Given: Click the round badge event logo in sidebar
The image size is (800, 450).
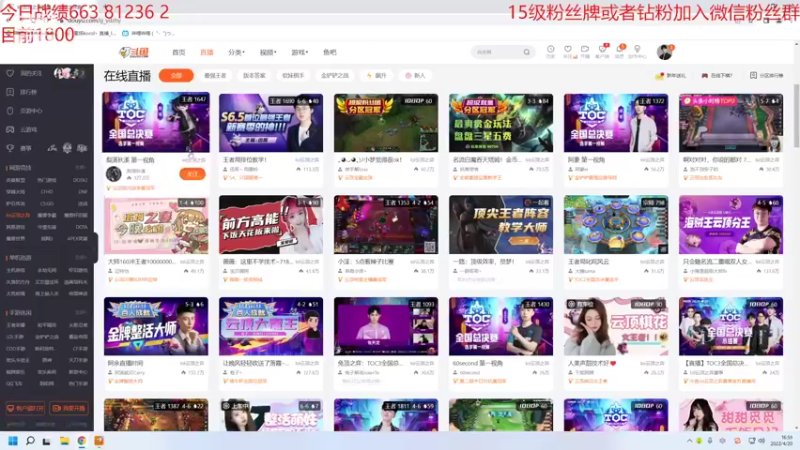Looking at the screenshot, I should pyautogui.click(x=67, y=148).
